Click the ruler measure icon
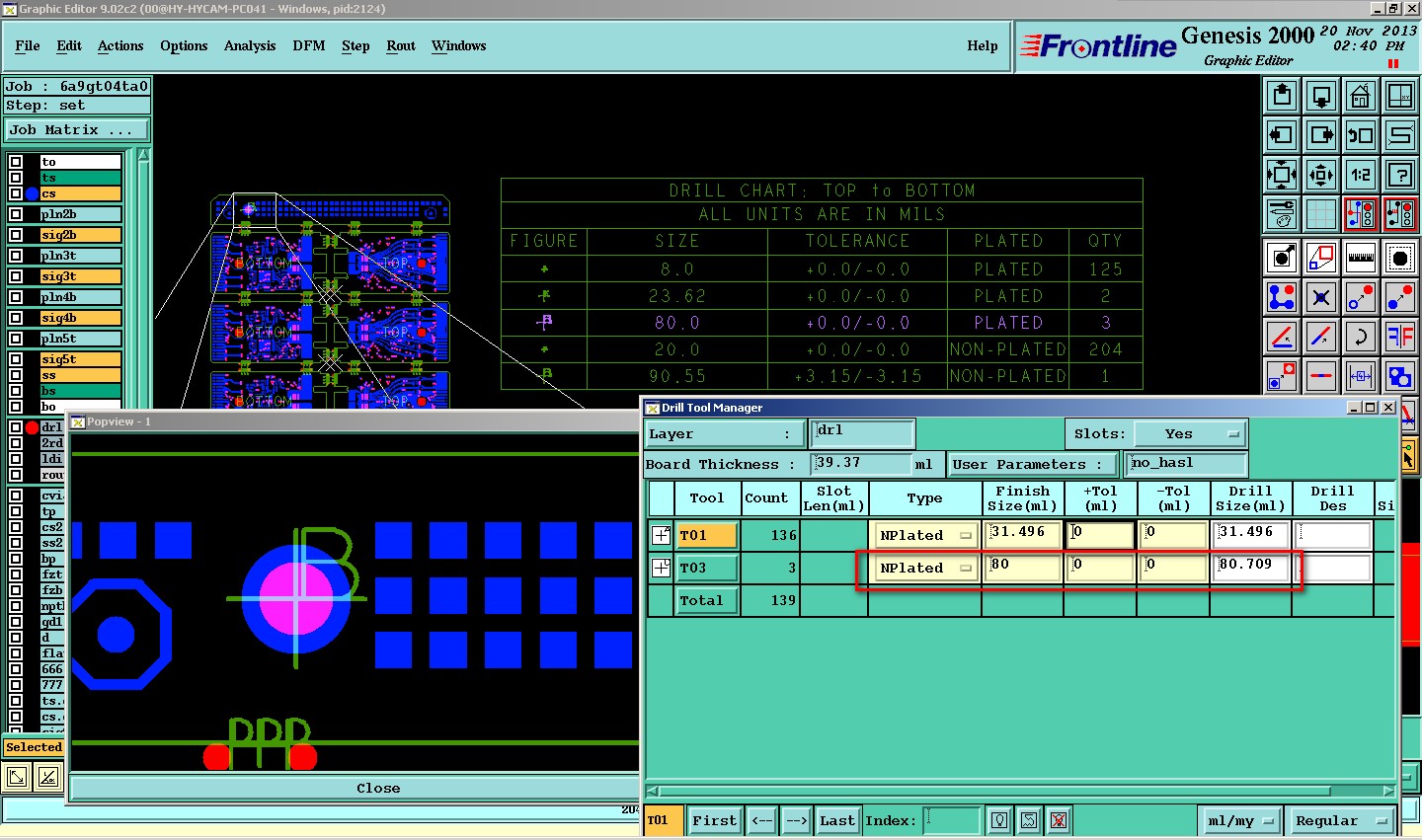 (1361, 258)
